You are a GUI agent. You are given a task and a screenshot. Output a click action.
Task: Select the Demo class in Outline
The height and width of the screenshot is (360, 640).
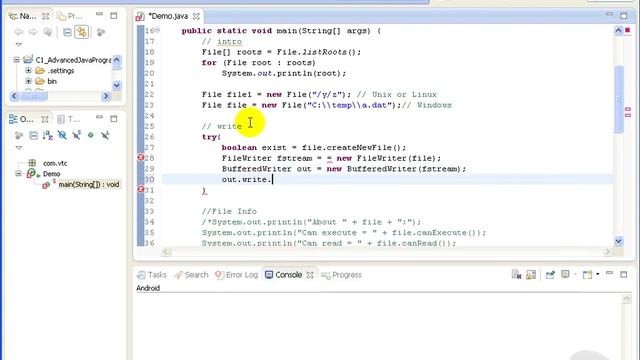tap(51, 173)
